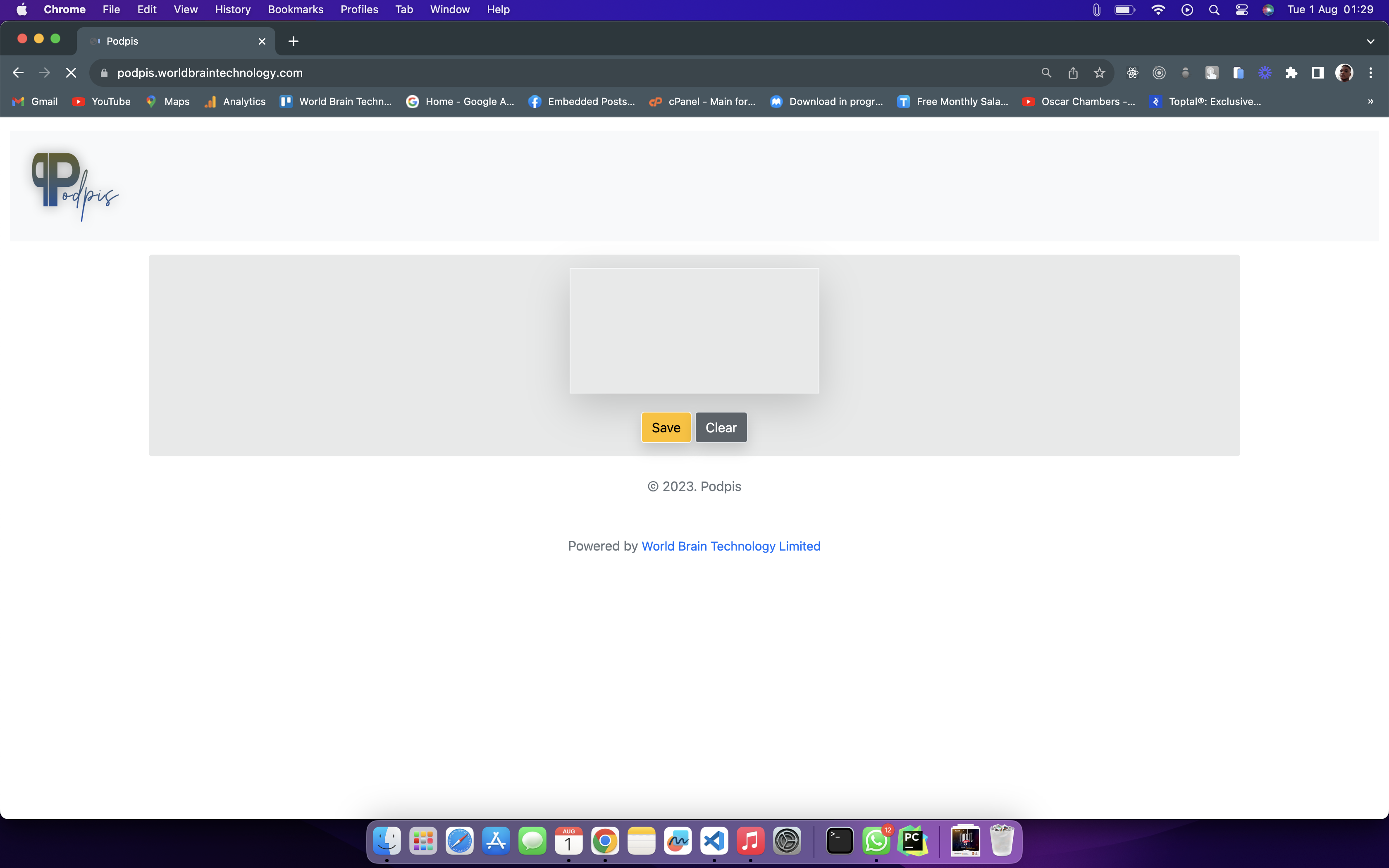Save the signature
The height and width of the screenshot is (868, 1389).
[666, 428]
